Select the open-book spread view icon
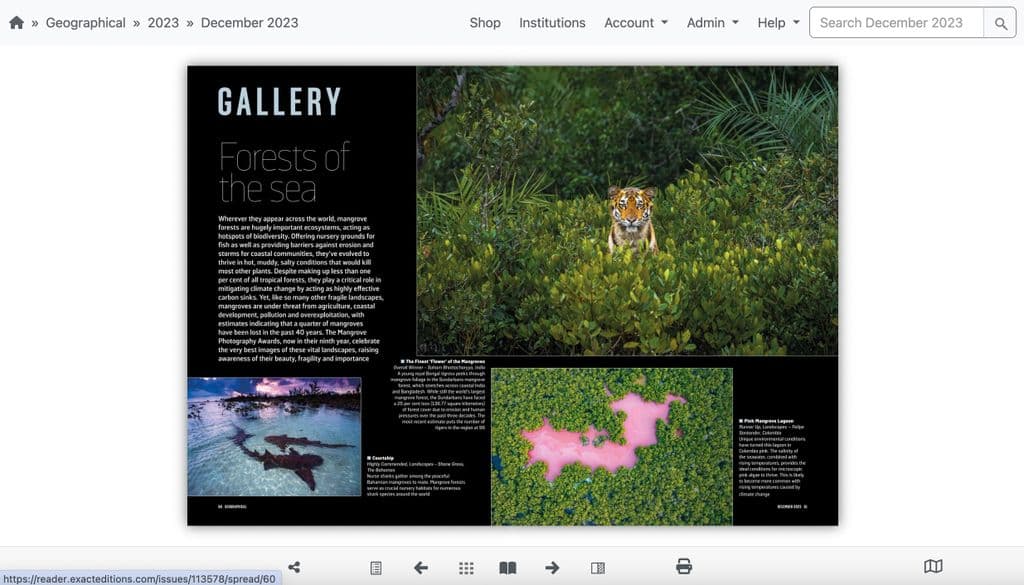The height and width of the screenshot is (585, 1024). pos(507,568)
